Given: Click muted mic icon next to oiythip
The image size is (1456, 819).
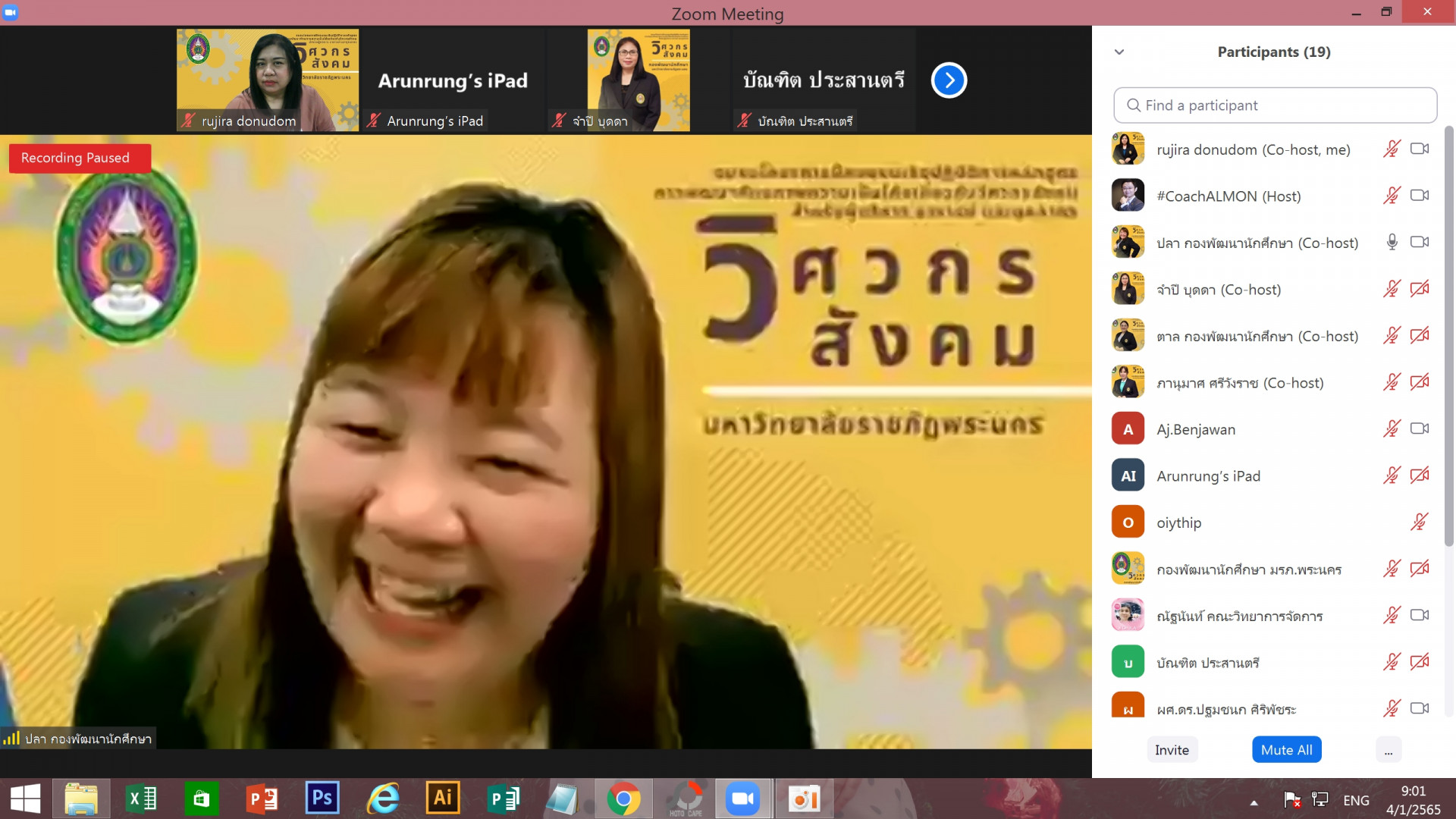Looking at the screenshot, I should [x=1419, y=522].
